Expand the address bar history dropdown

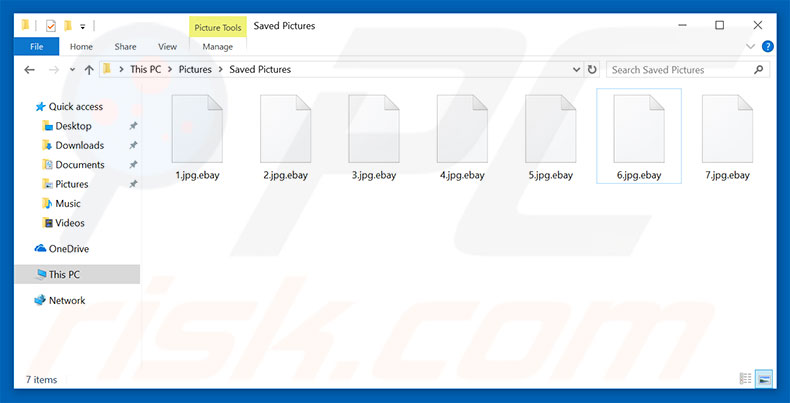coord(577,70)
